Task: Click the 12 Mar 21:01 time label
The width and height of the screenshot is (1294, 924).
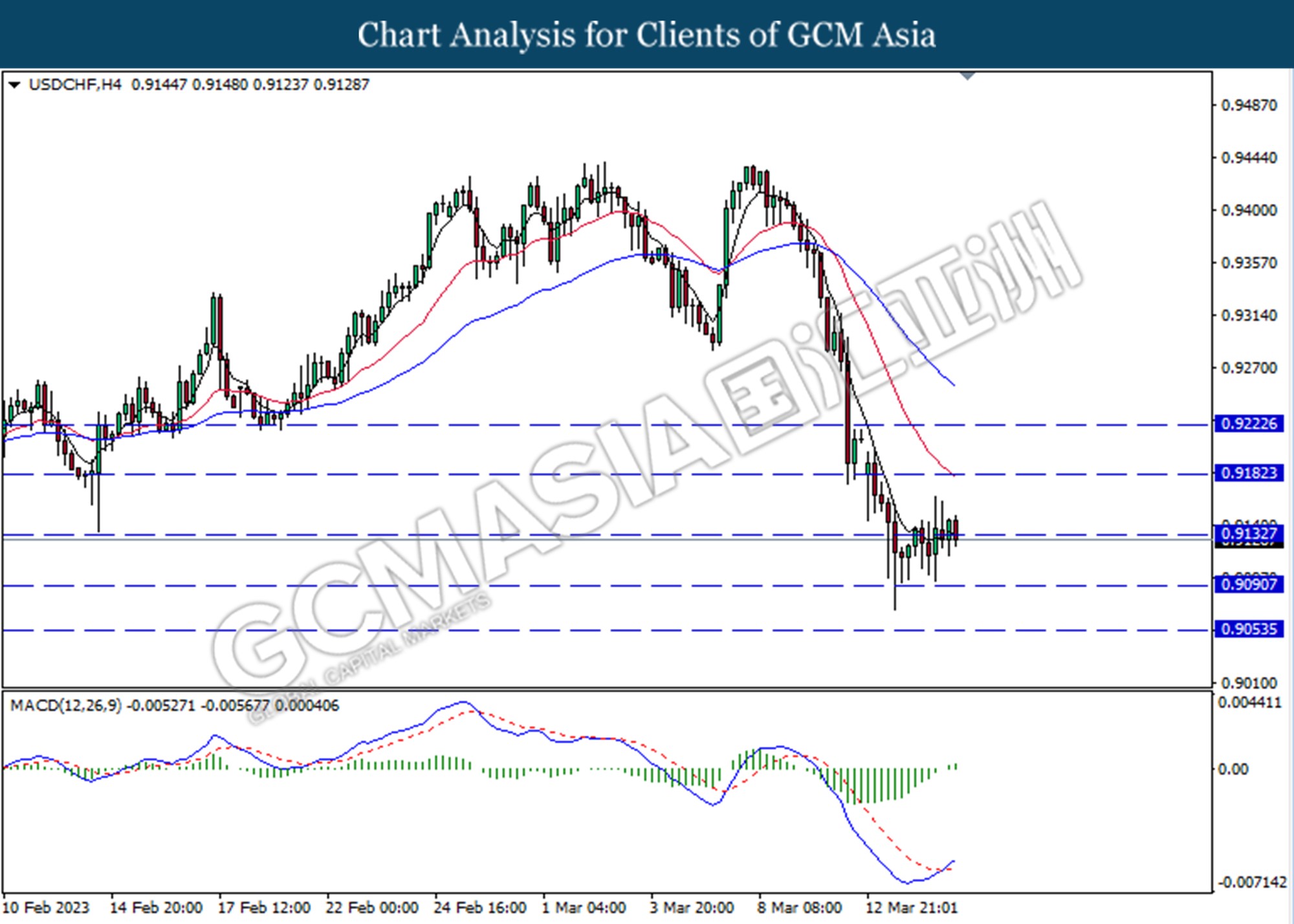Action: 912,908
